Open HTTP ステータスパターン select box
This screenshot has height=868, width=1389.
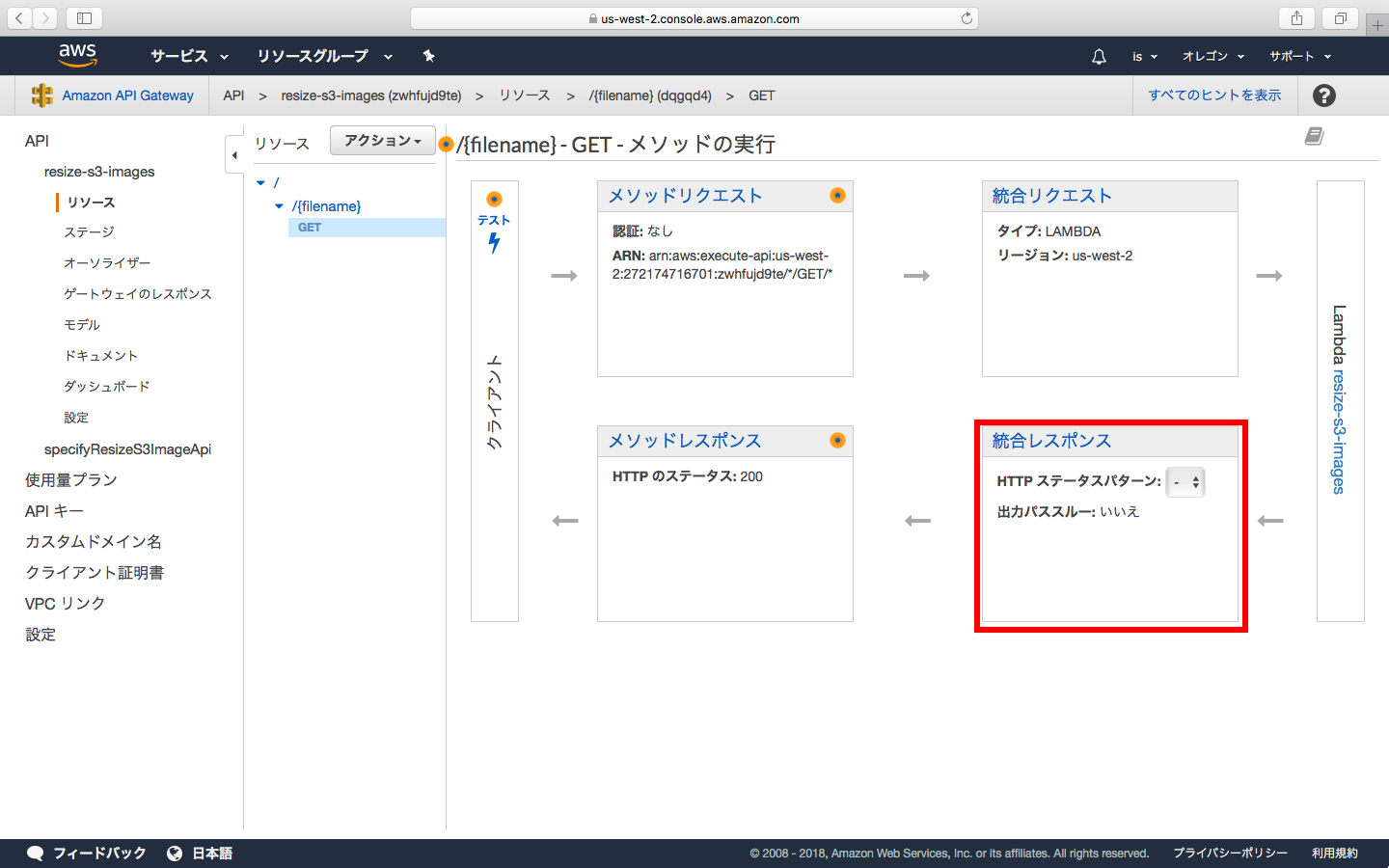(x=1185, y=482)
